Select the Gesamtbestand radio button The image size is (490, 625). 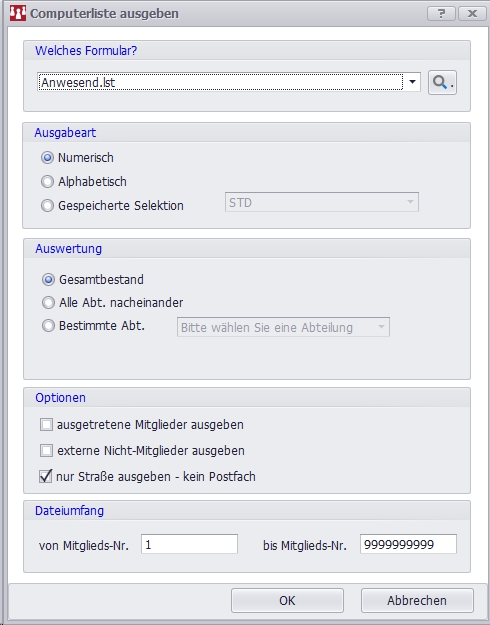pos(48,280)
